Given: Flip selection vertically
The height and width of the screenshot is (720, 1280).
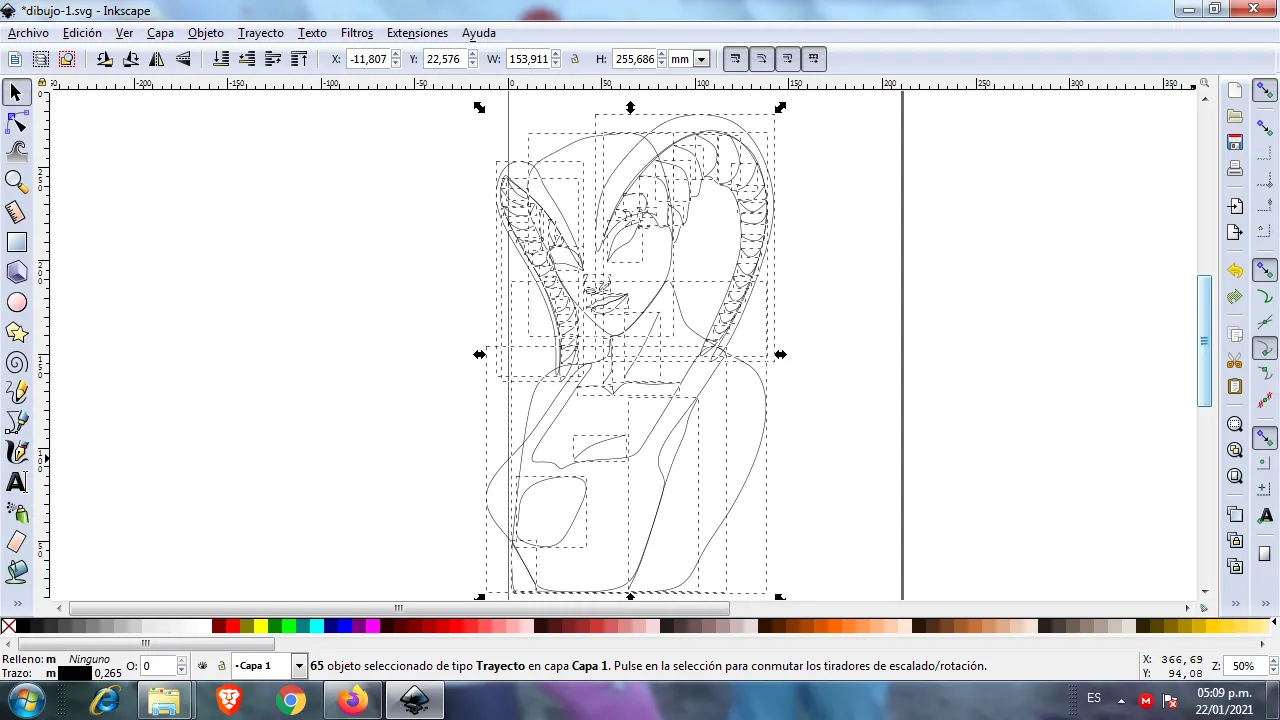Looking at the screenshot, I should tap(183, 59).
